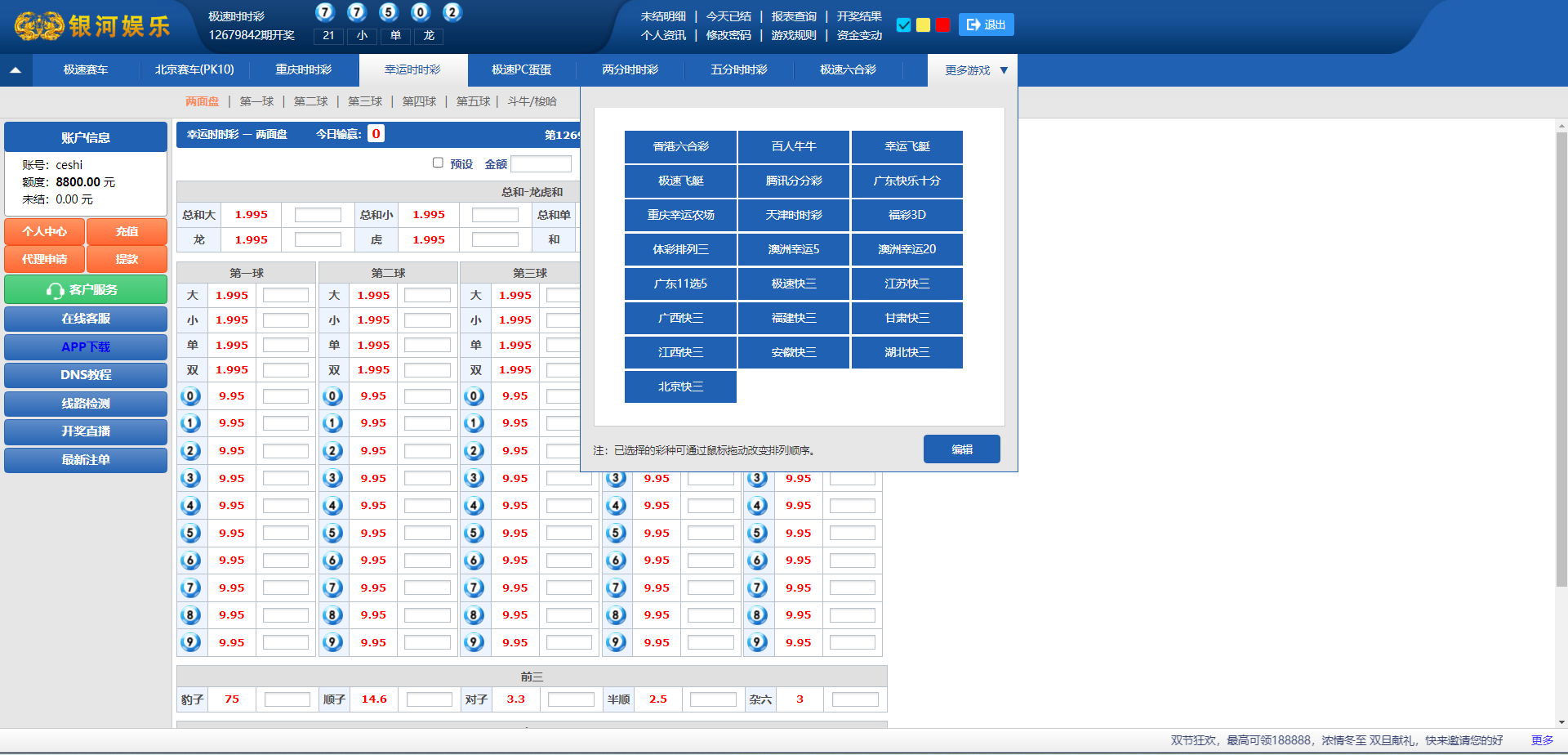This screenshot has height=755, width=1568.
Task: Collapse the header using the up arrow
Action: pos(16,70)
